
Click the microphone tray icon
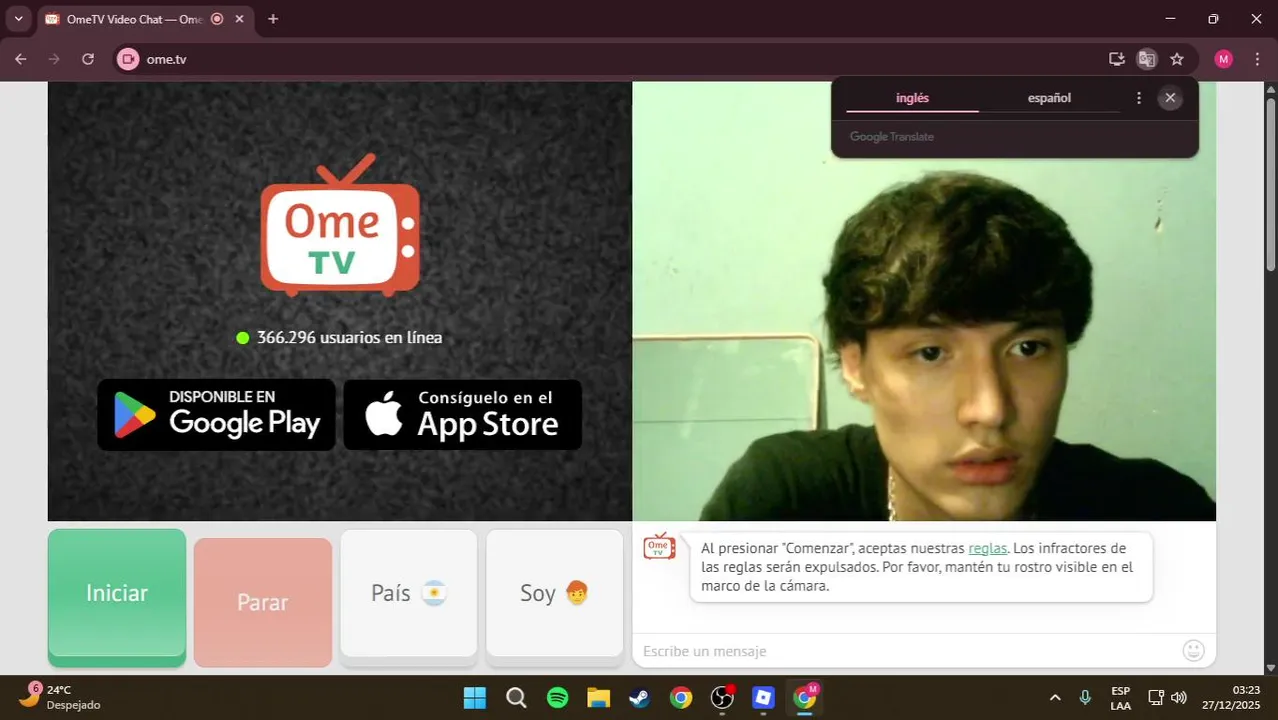click(1085, 697)
